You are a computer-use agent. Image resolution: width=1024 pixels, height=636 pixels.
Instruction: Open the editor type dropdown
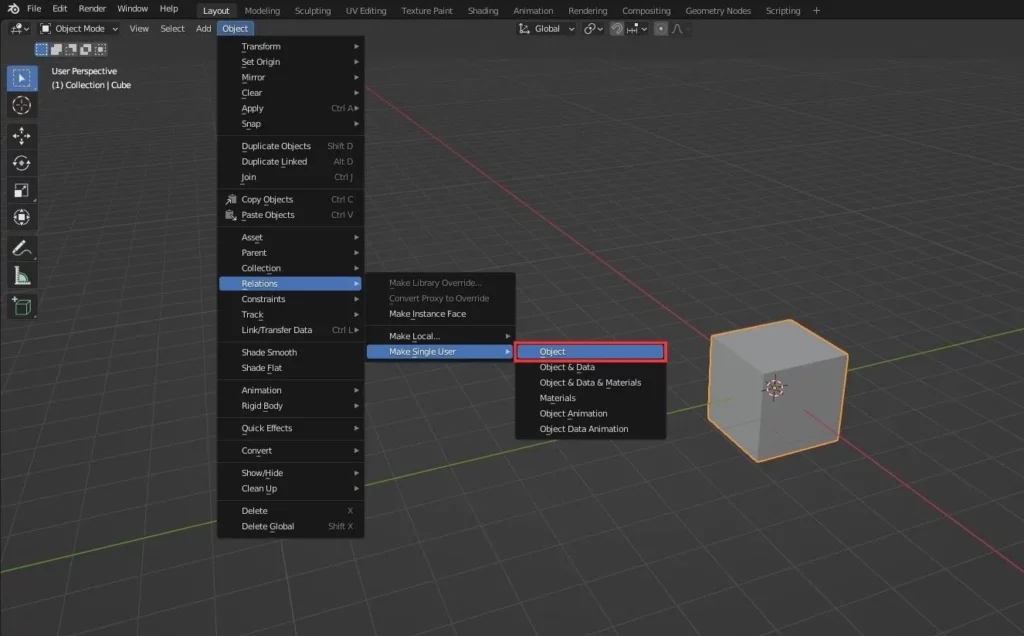tap(18, 29)
